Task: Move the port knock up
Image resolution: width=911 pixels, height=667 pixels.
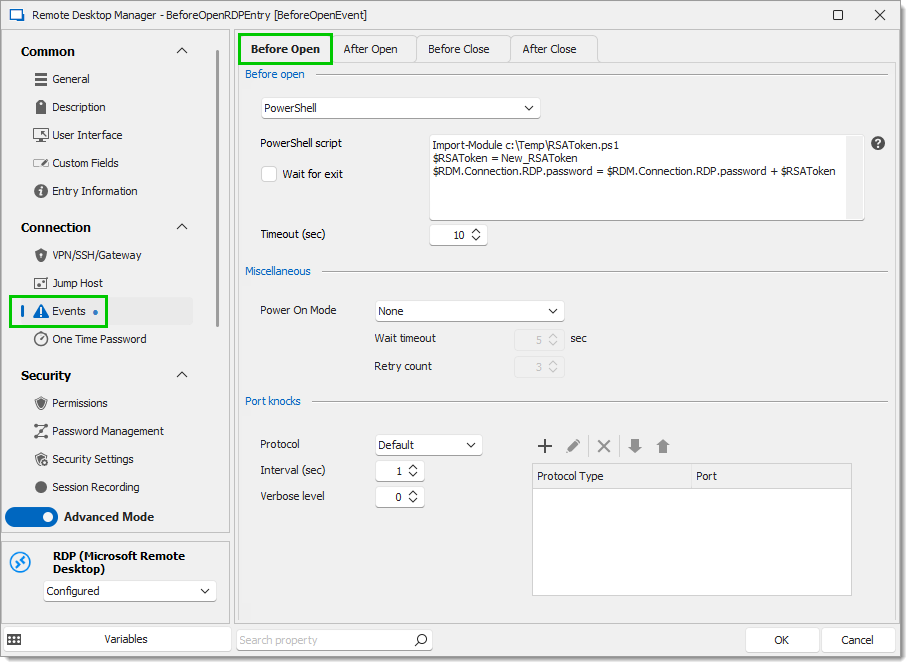Action: [x=663, y=446]
